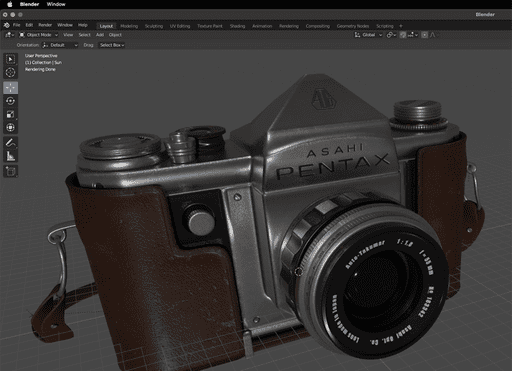The height and width of the screenshot is (371, 512).
Task: Open the editor type selector icon
Action: point(10,35)
